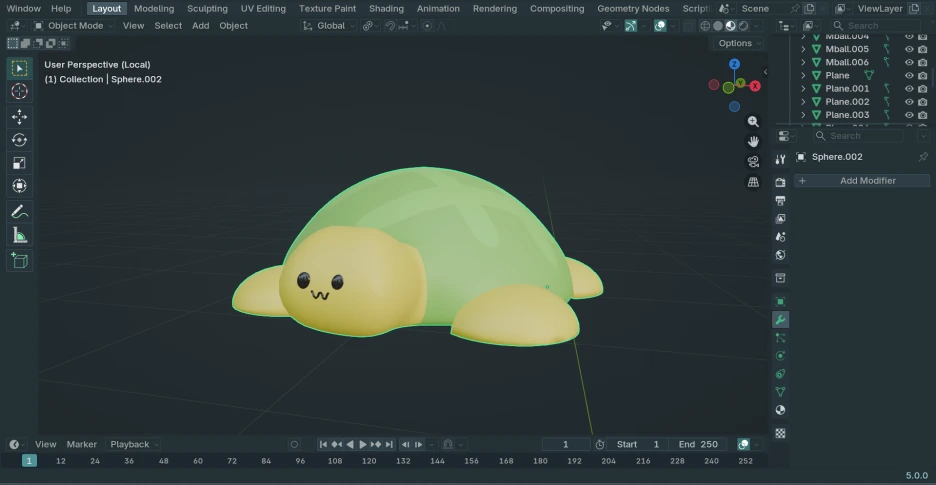Screen dimensions: 936x485
Task: Select the Measure tool
Action: 19,235
